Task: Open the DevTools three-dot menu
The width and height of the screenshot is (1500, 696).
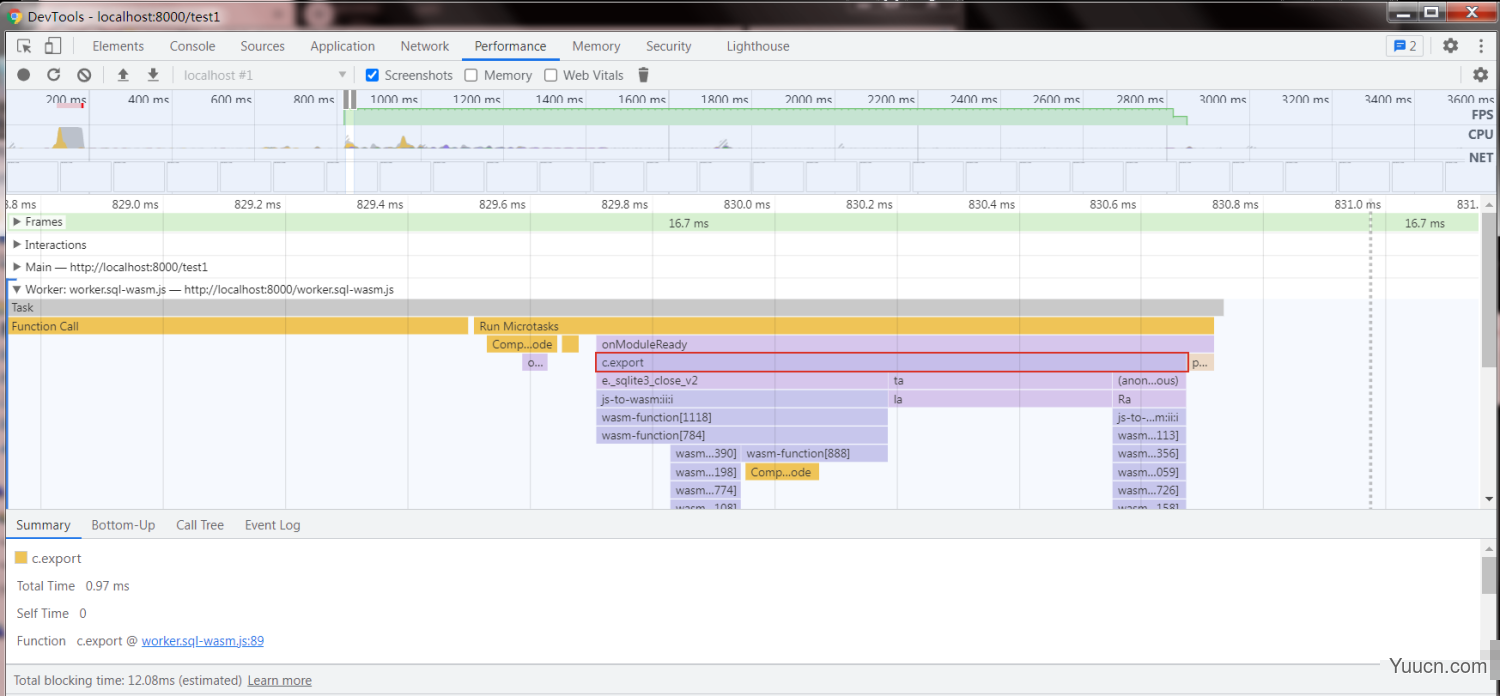Action: coord(1481,46)
